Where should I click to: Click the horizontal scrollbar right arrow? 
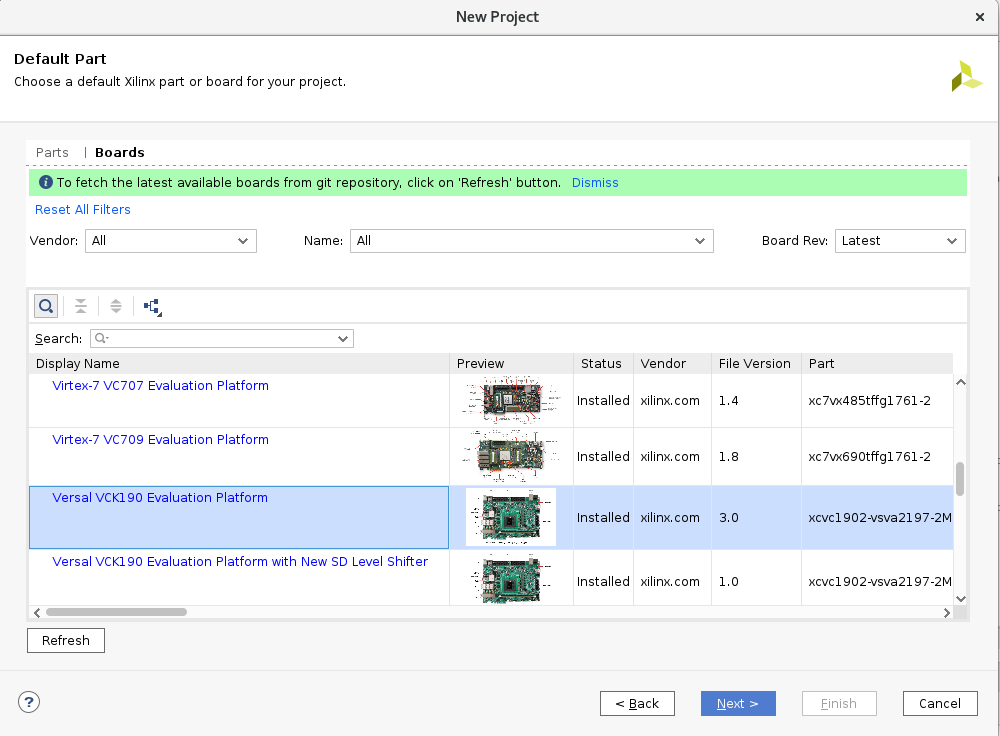[947, 613]
